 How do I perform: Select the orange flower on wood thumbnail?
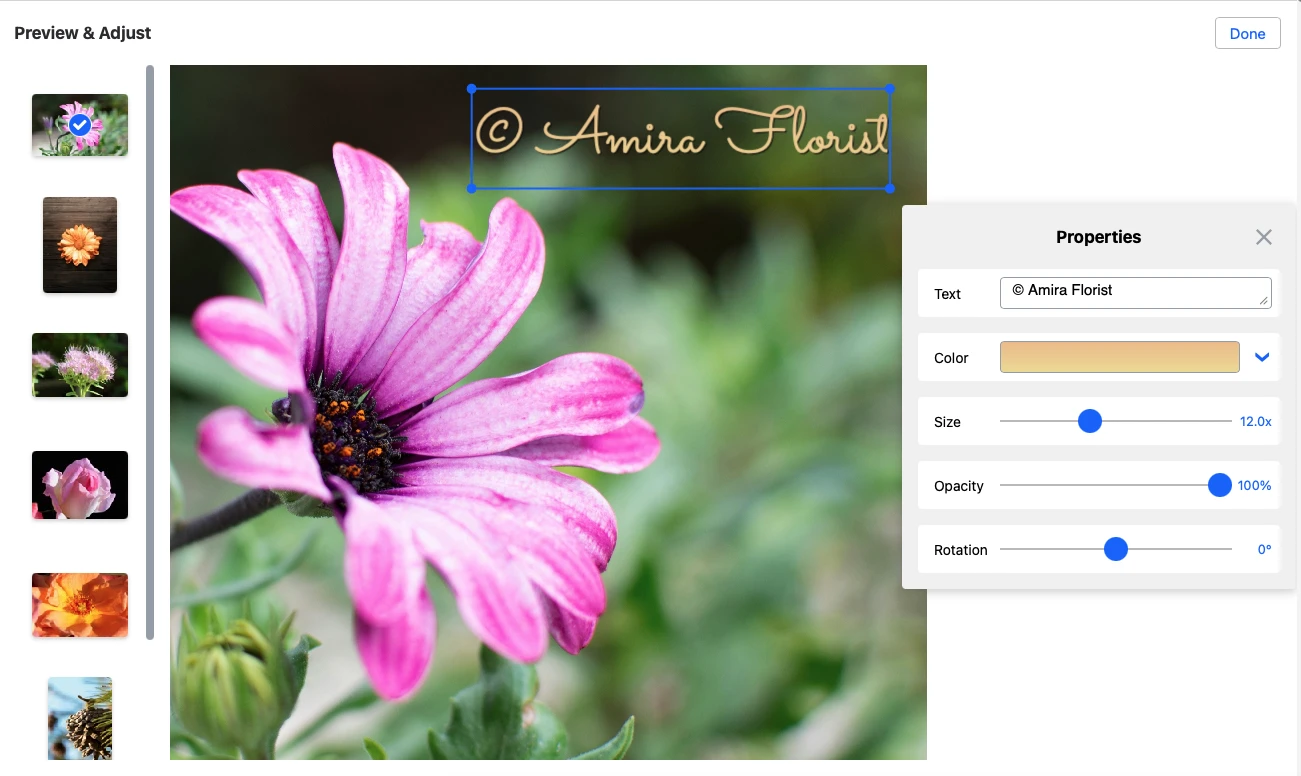[x=80, y=245]
